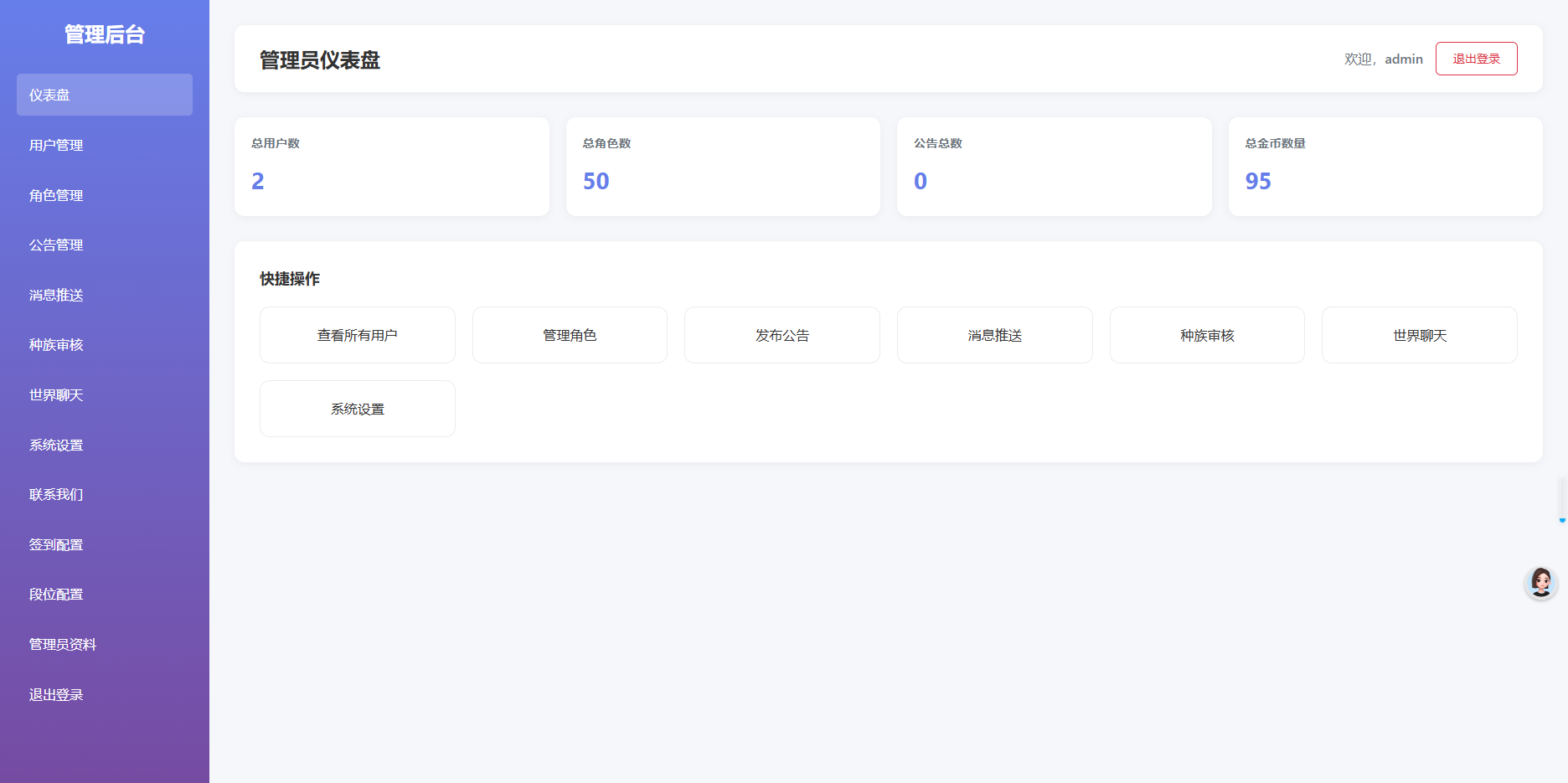This screenshot has width=1568, height=783.
Task: Click 联系我们 in the sidebar
Action: coord(105,494)
